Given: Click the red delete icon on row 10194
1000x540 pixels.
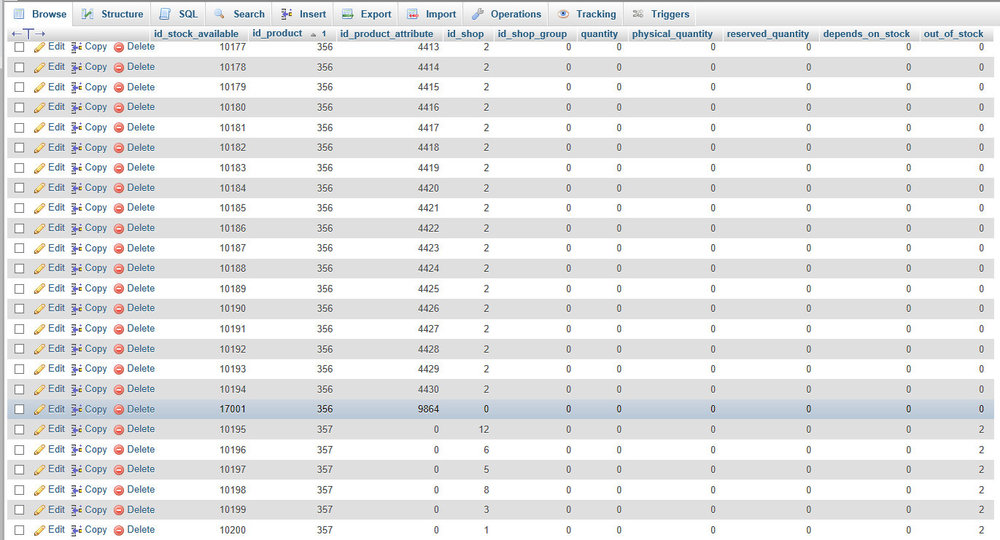Looking at the screenshot, I should pos(119,390).
